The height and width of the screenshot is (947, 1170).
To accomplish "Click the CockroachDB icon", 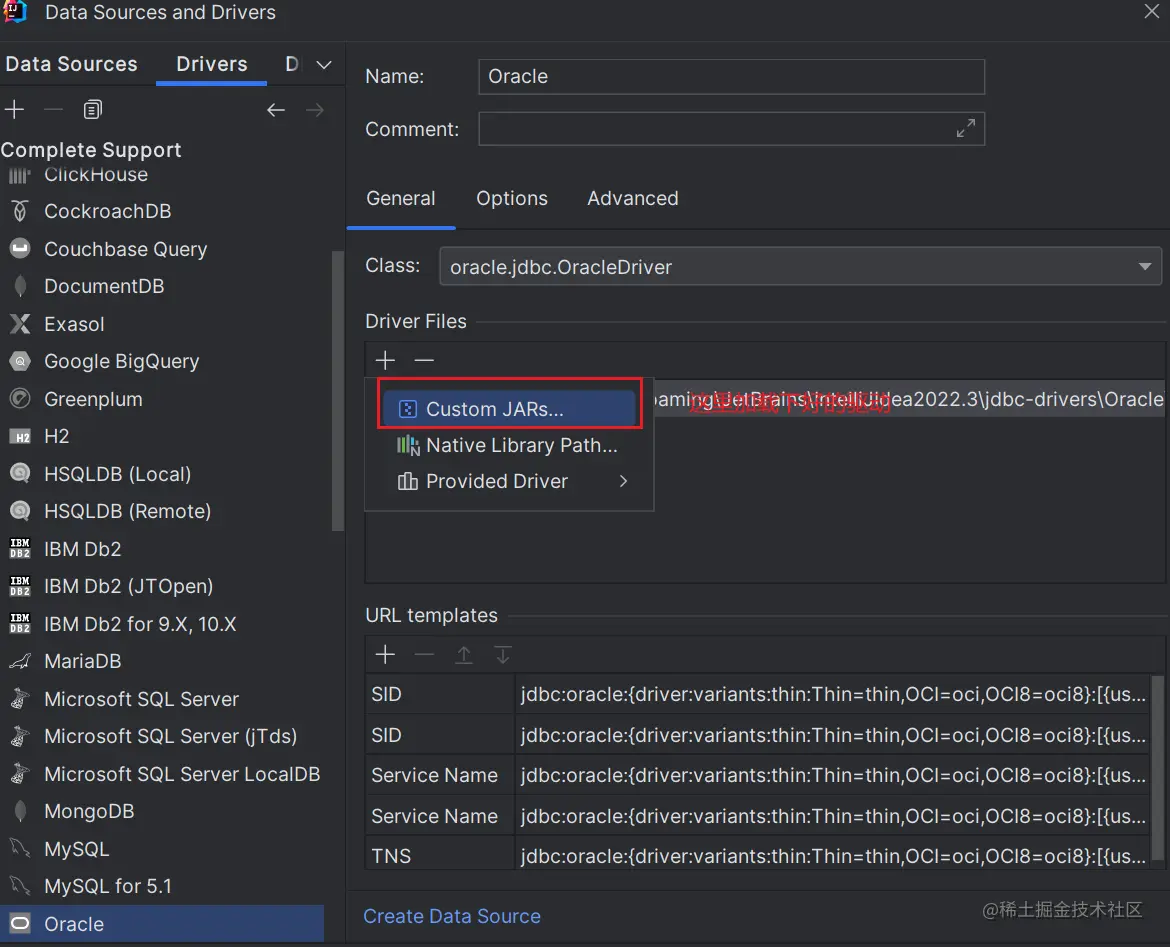I will click(x=20, y=211).
